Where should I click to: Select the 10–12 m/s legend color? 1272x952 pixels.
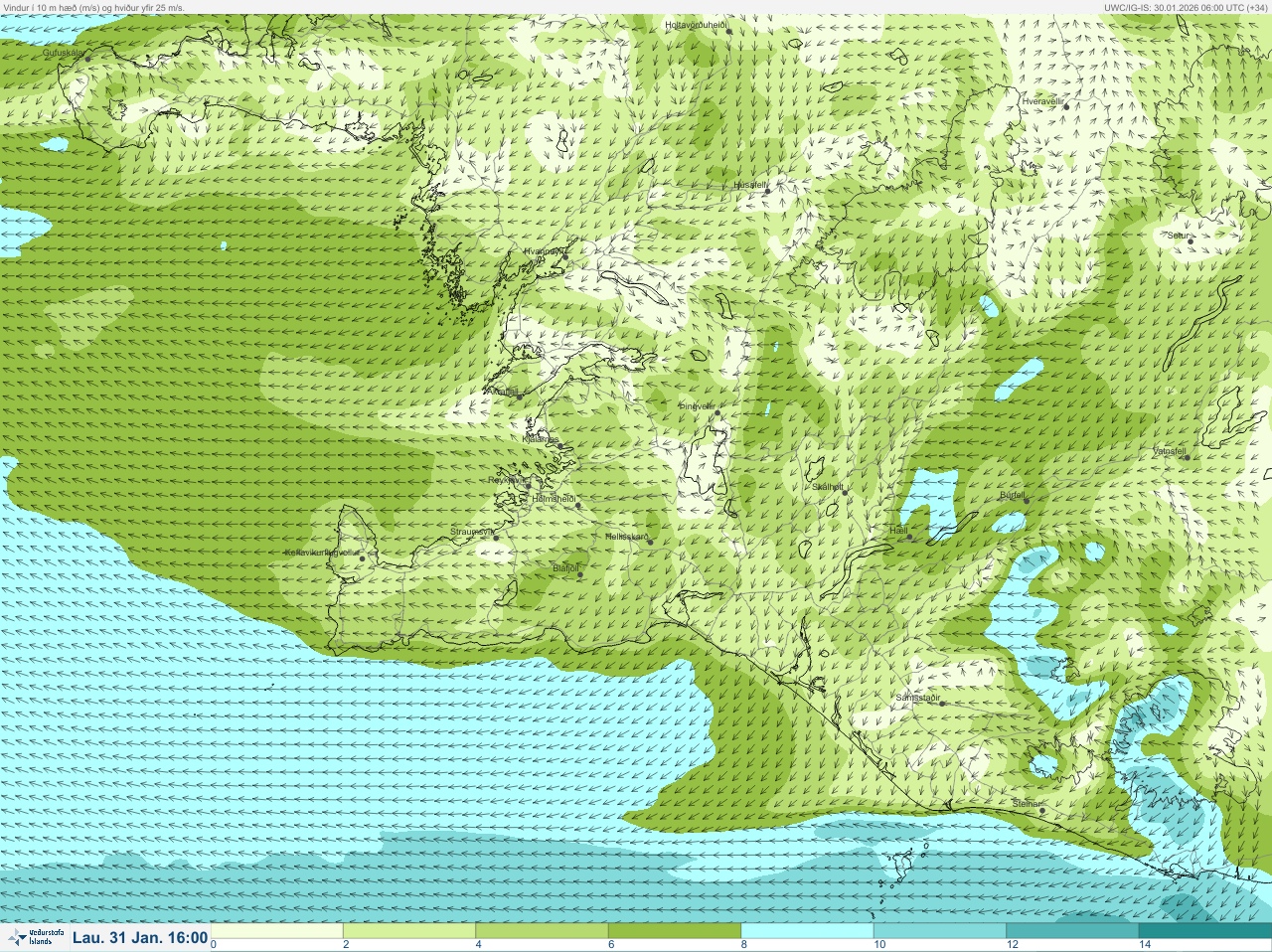point(940,931)
